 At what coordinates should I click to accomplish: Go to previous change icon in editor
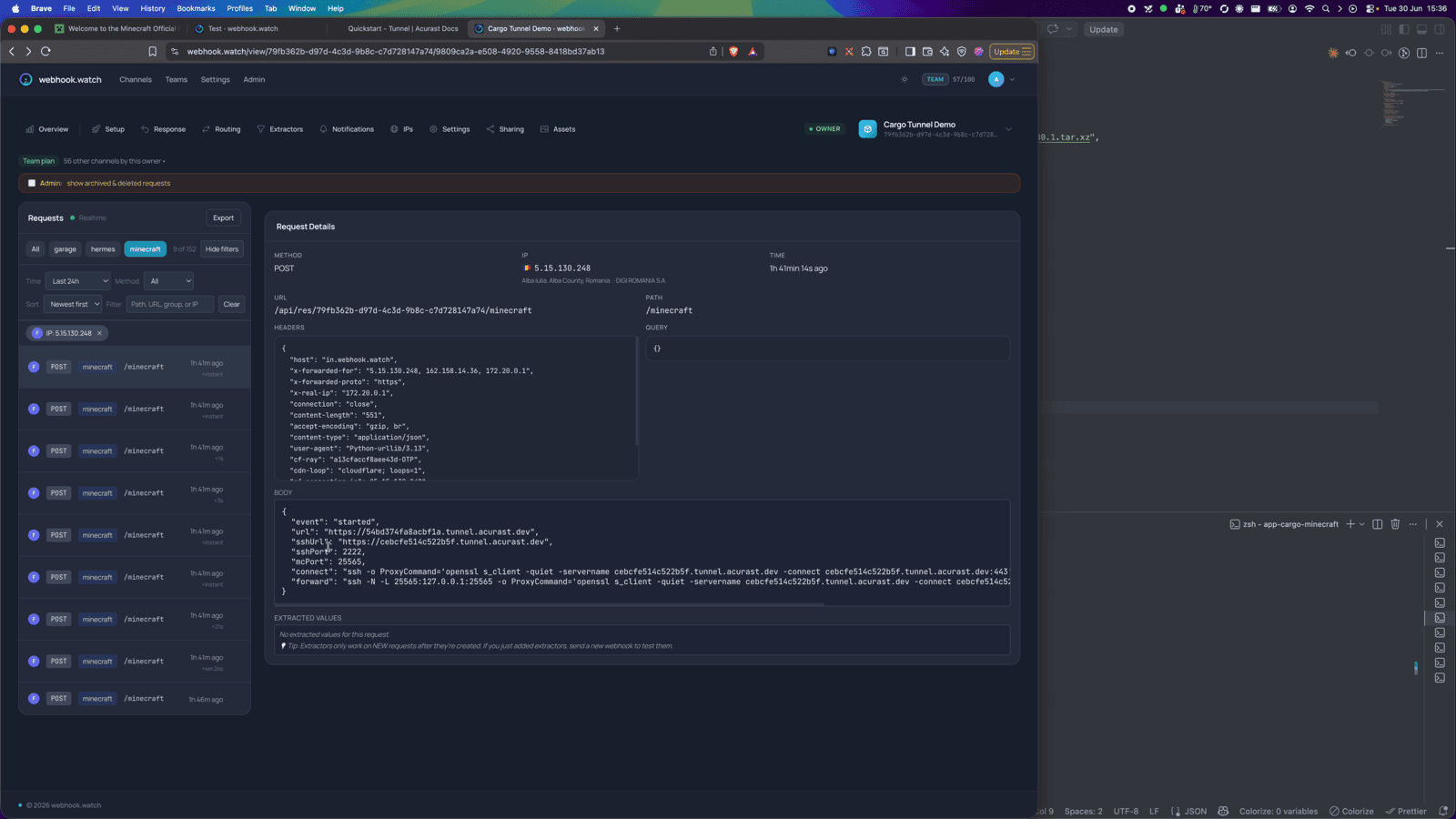(1350, 53)
